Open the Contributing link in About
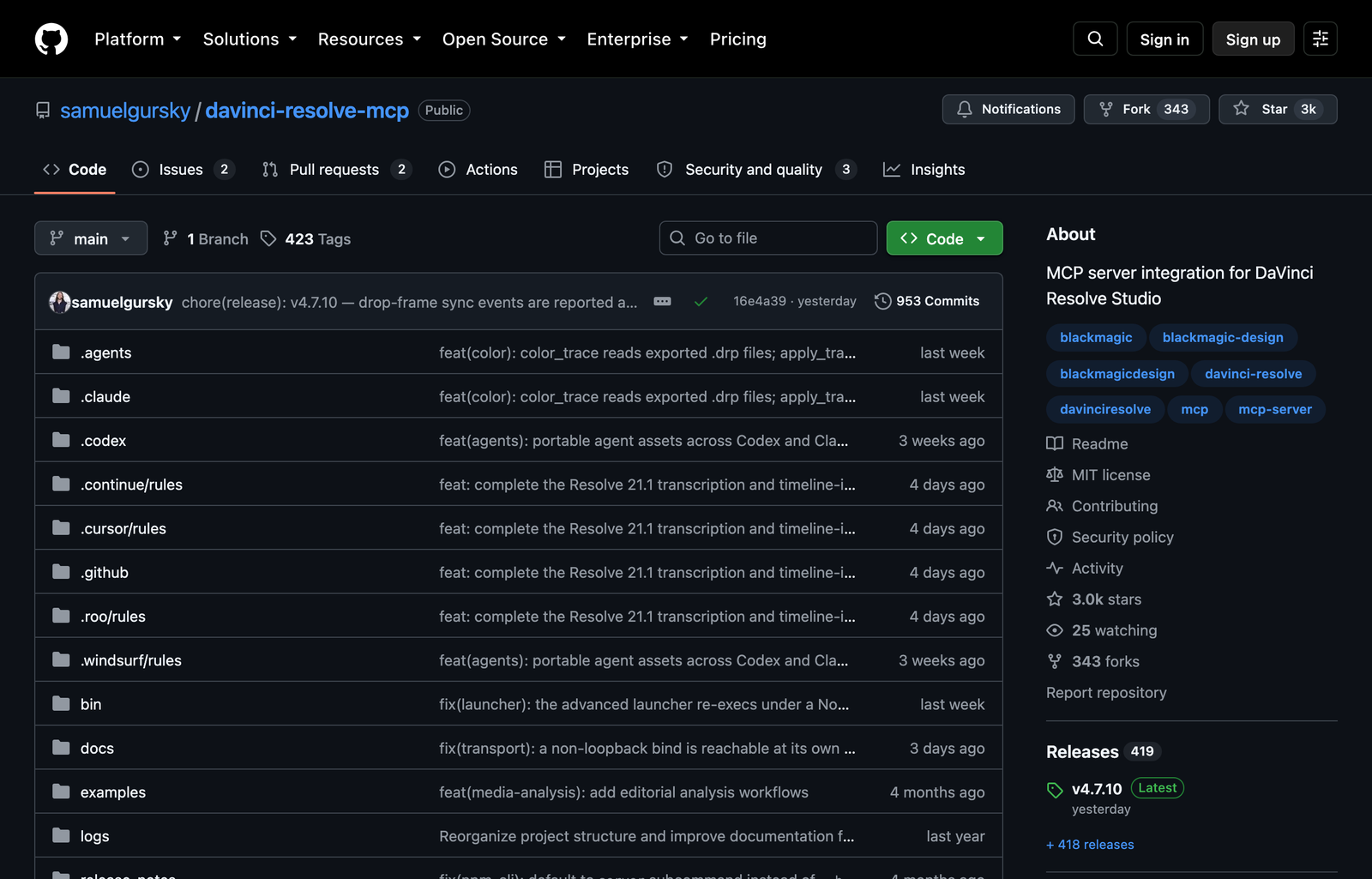 [x=1103, y=506]
